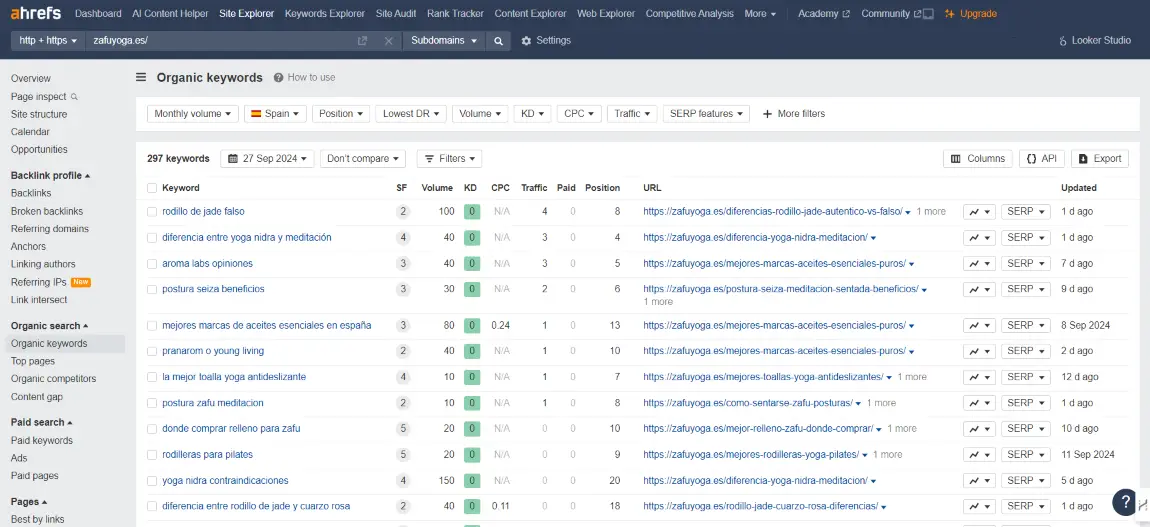This screenshot has height=527, width=1150.
Task: Open the chart trend button for aroma labs opiniones
Action: (x=979, y=263)
